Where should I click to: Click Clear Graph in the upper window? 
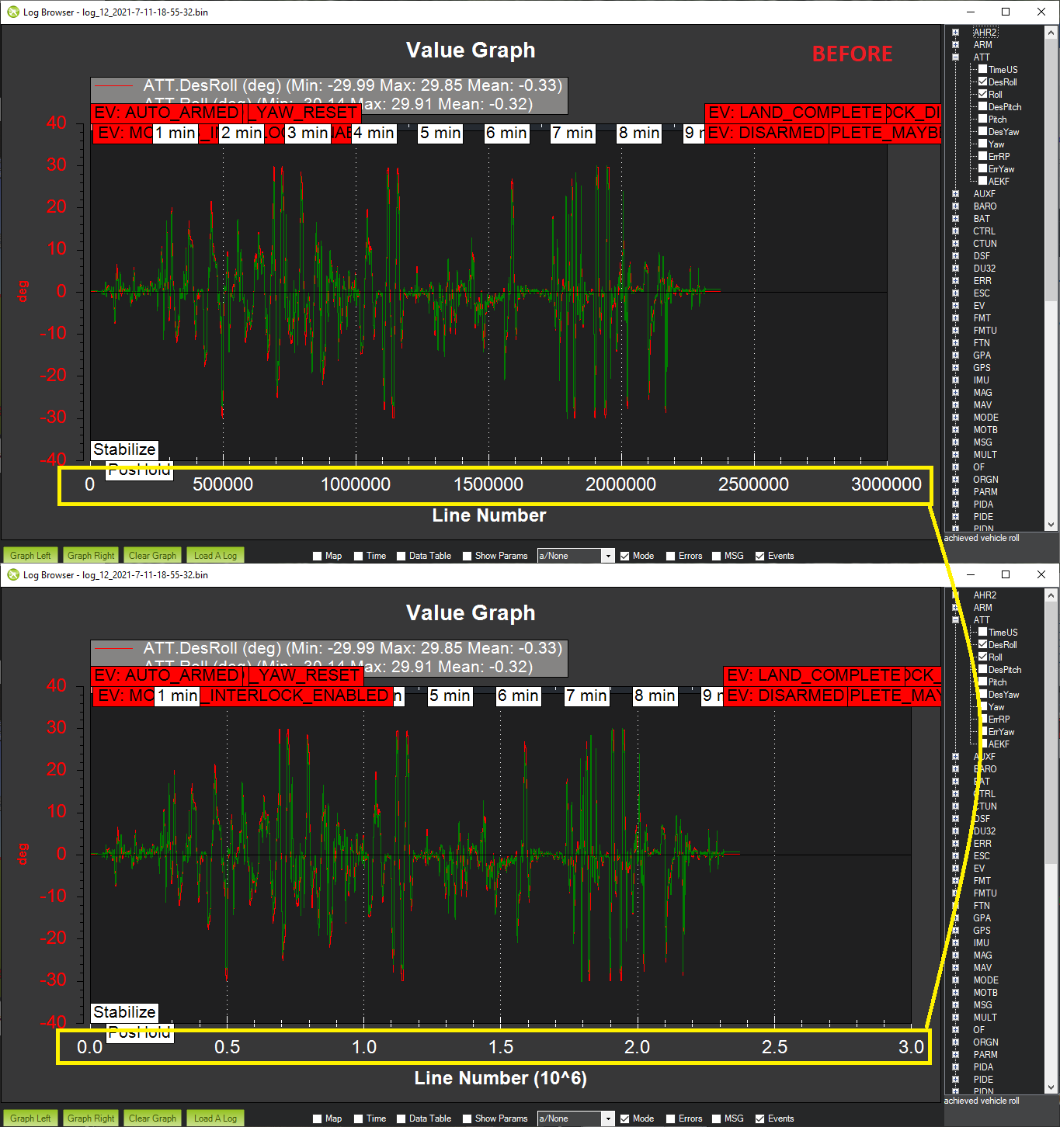click(152, 555)
